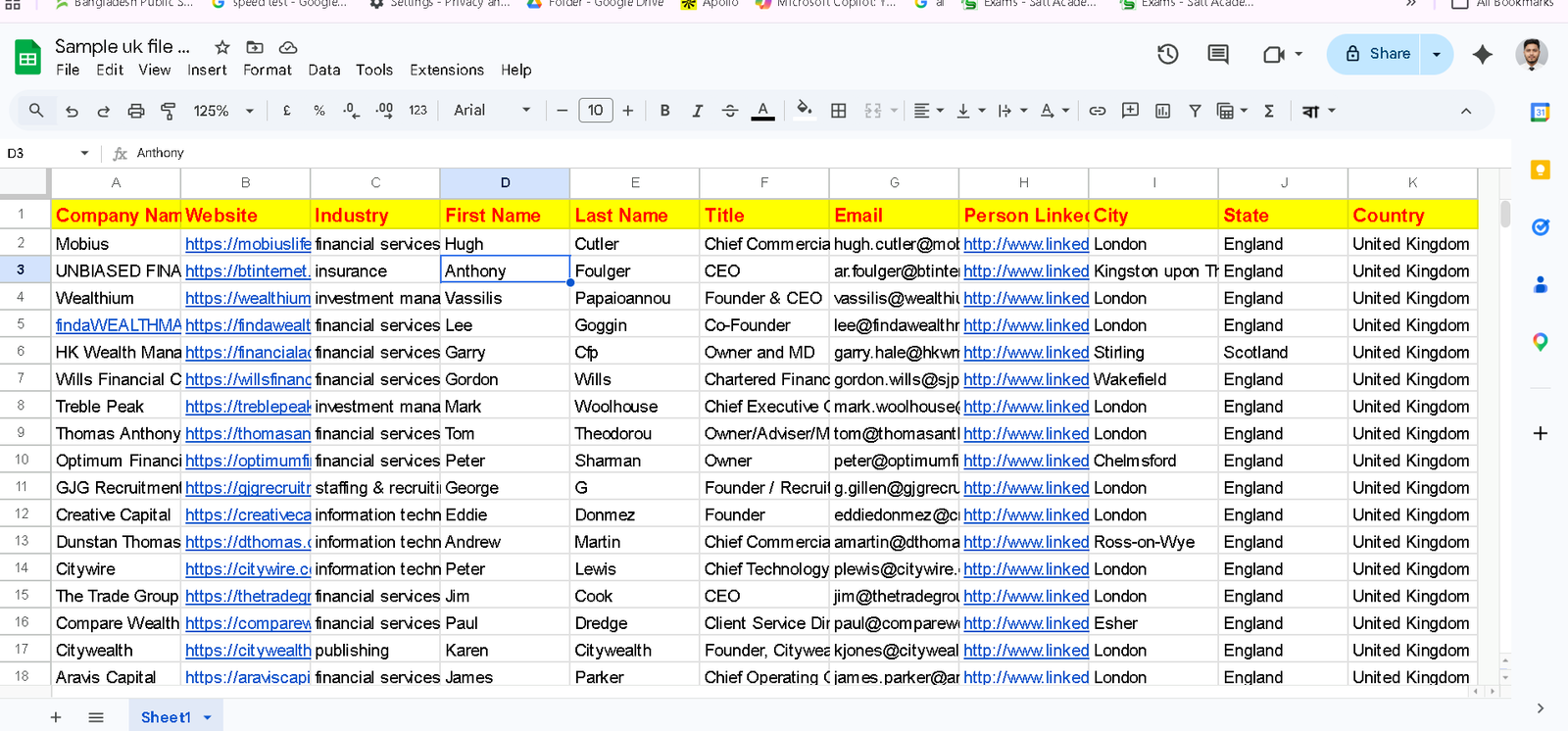1568x731 pixels.
Task: Open the Share options arrow
Action: click(x=1437, y=54)
